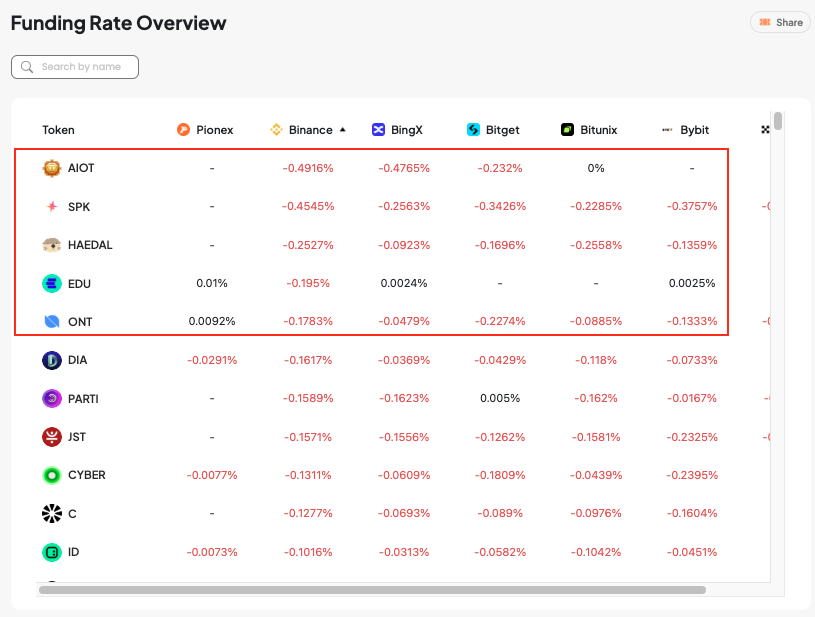Select AIOT Bitunix rate 0%
The width and height of the screenshot is (815, 617).
[596, 168]
